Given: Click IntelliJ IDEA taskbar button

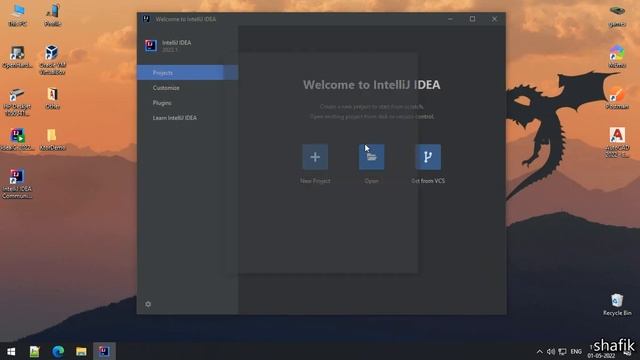Looking at the screenshot, I should click(x=104, y=351).
